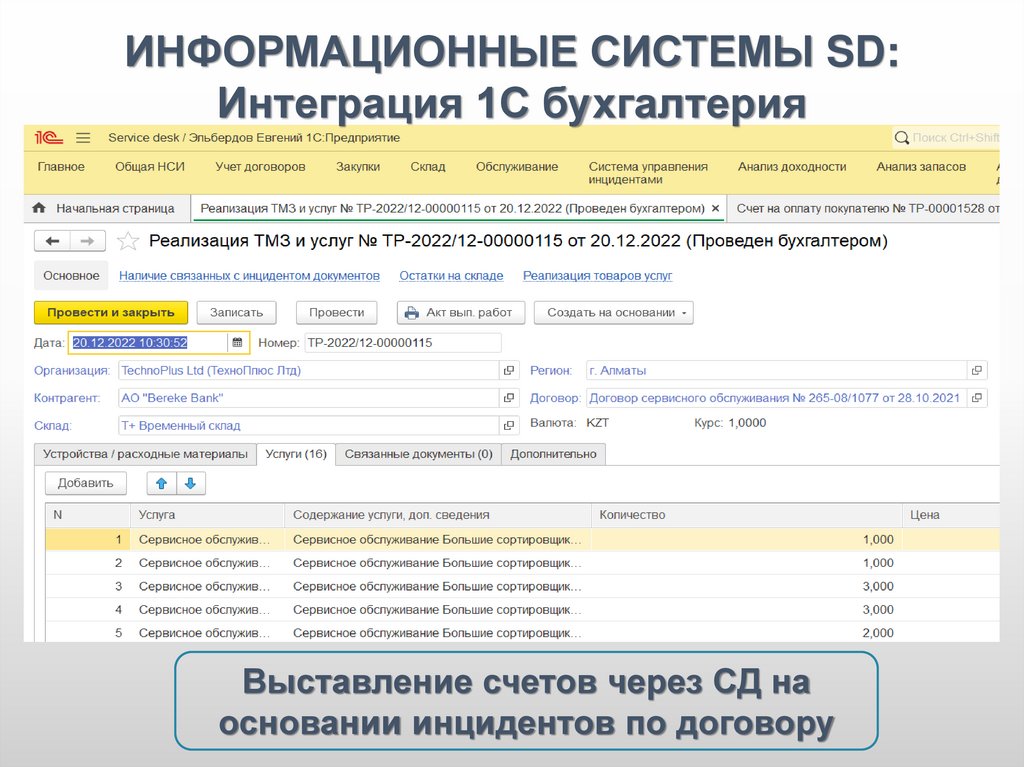This screenshot has width=1024, height=767.
Task: Click the Склад Т+ Временный склад field
Action: (x=309, y=425)
